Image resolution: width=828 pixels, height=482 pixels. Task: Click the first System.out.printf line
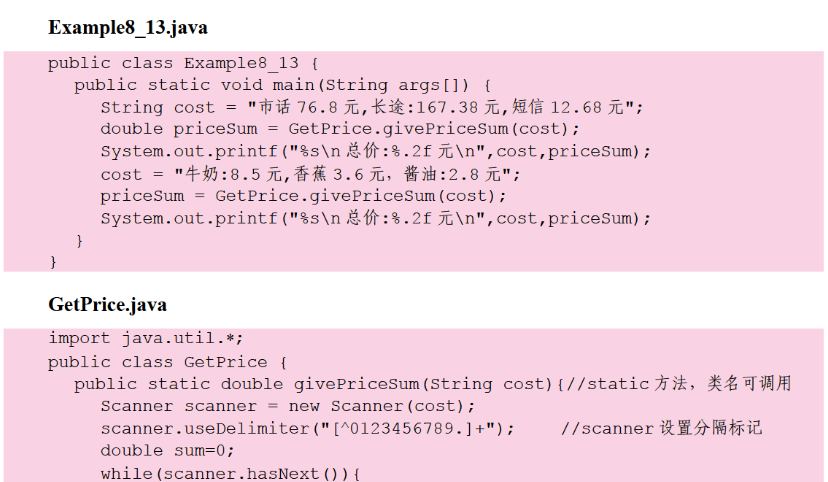pos(375,151)
